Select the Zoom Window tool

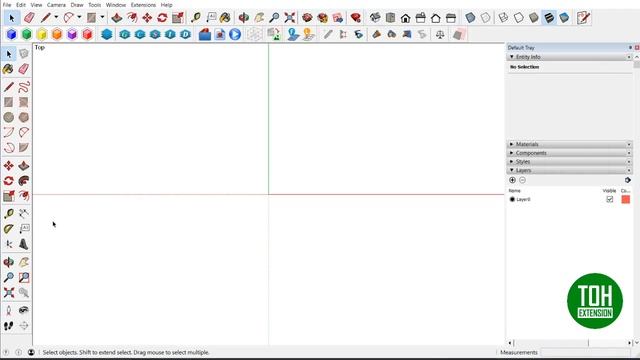24,278
